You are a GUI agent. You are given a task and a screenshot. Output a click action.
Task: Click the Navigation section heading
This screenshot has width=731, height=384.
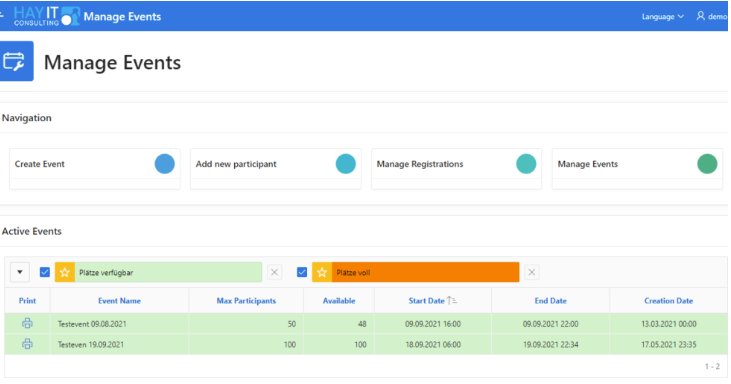coord(27,118)
